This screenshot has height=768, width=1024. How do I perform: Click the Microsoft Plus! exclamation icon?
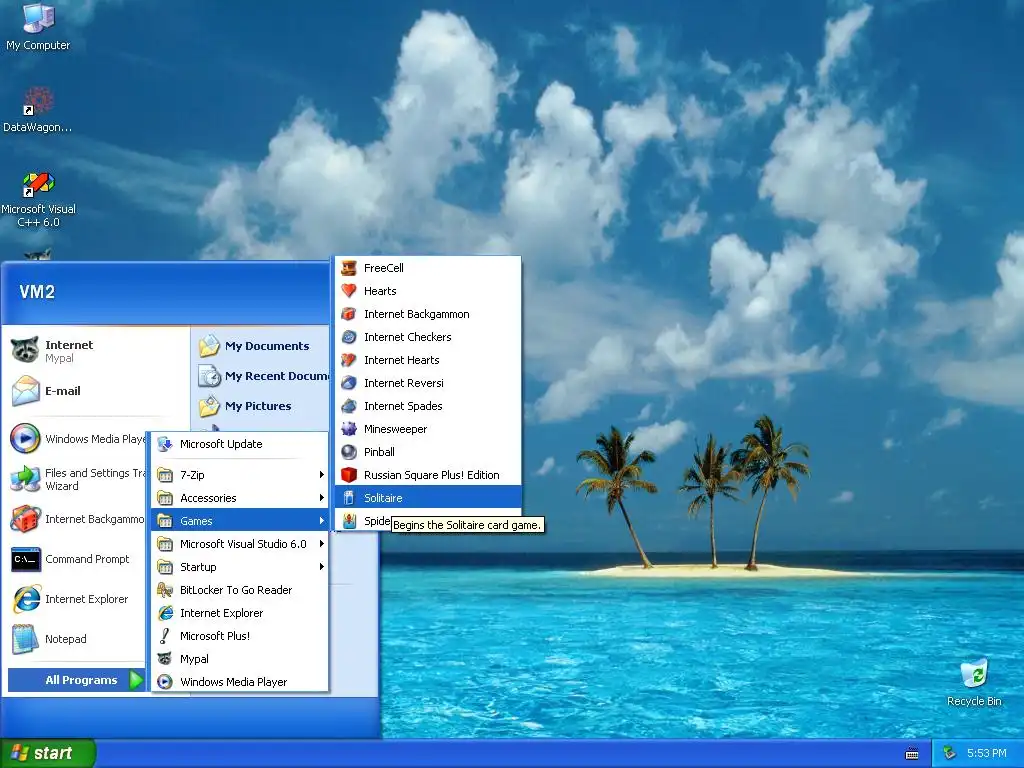point(165,636)
